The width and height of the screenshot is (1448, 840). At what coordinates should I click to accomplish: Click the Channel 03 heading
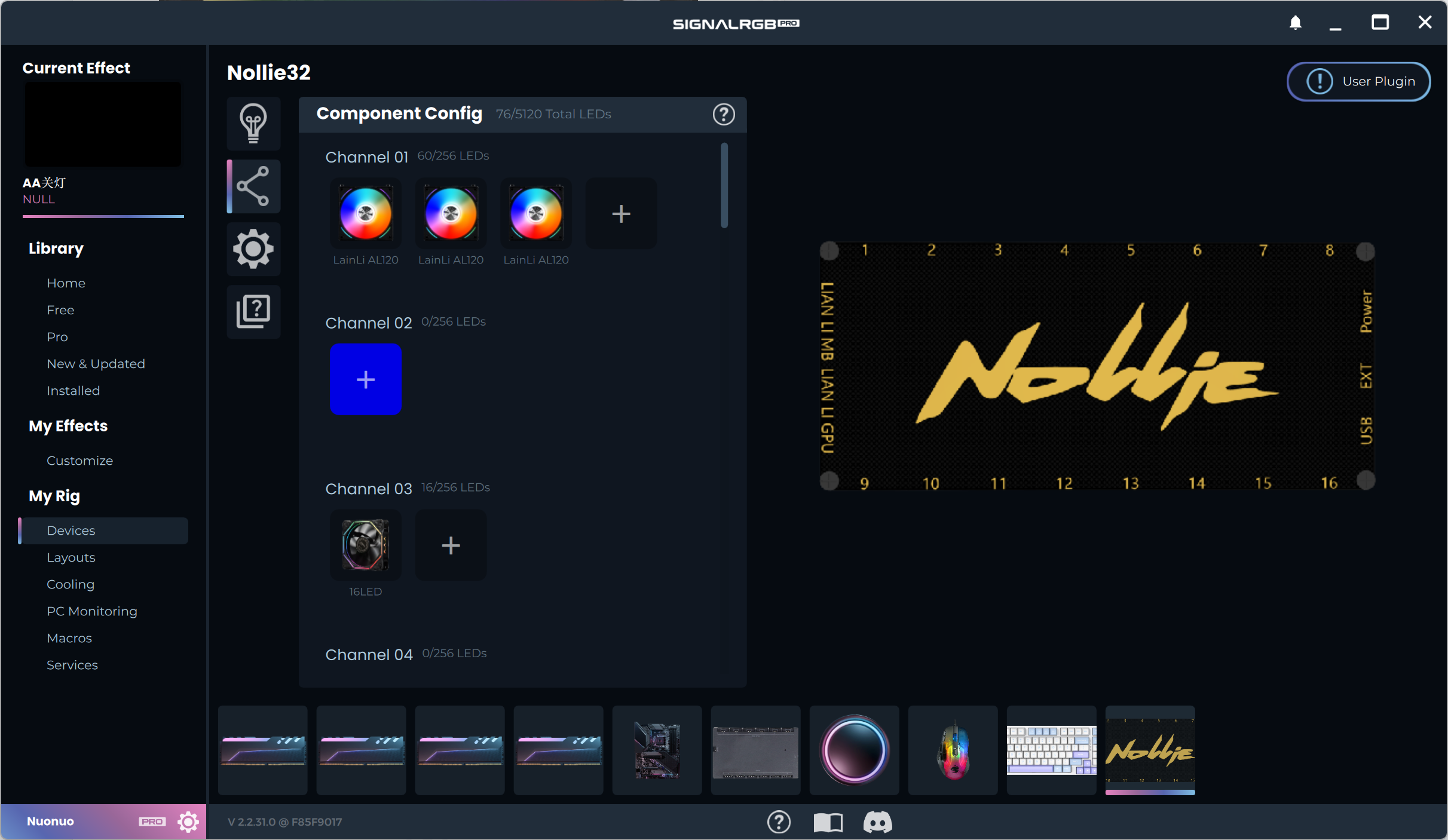[x=369, y=489]
